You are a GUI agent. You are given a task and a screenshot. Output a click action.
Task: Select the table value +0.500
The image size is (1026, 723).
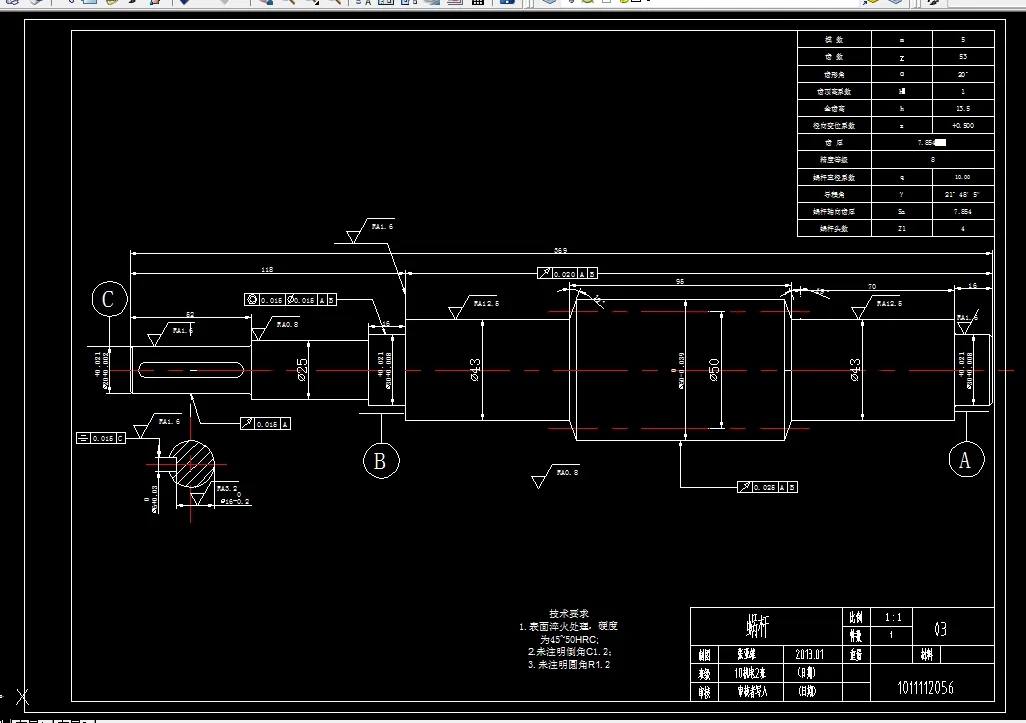click(x=963, y=125)
